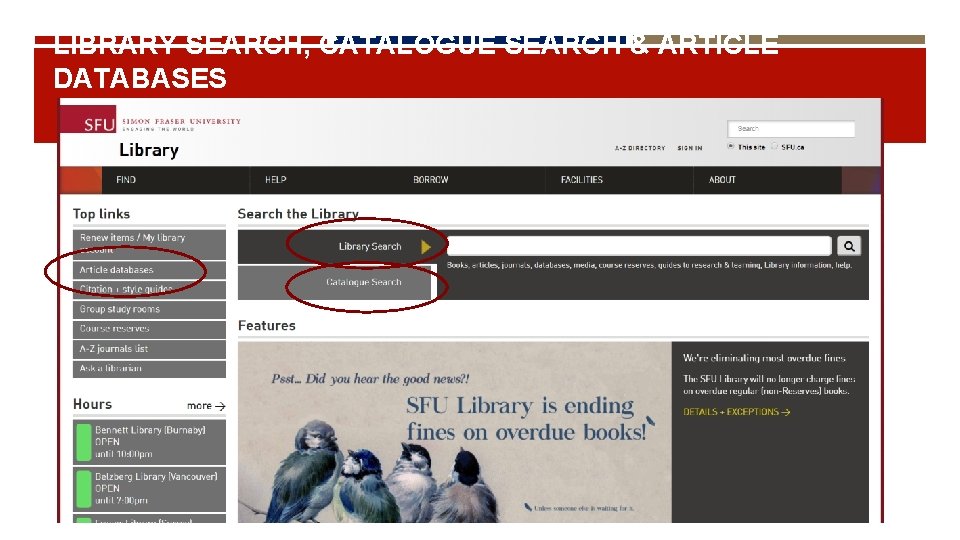
Task: Click the magnifier search button
Action: click(849, 246)
